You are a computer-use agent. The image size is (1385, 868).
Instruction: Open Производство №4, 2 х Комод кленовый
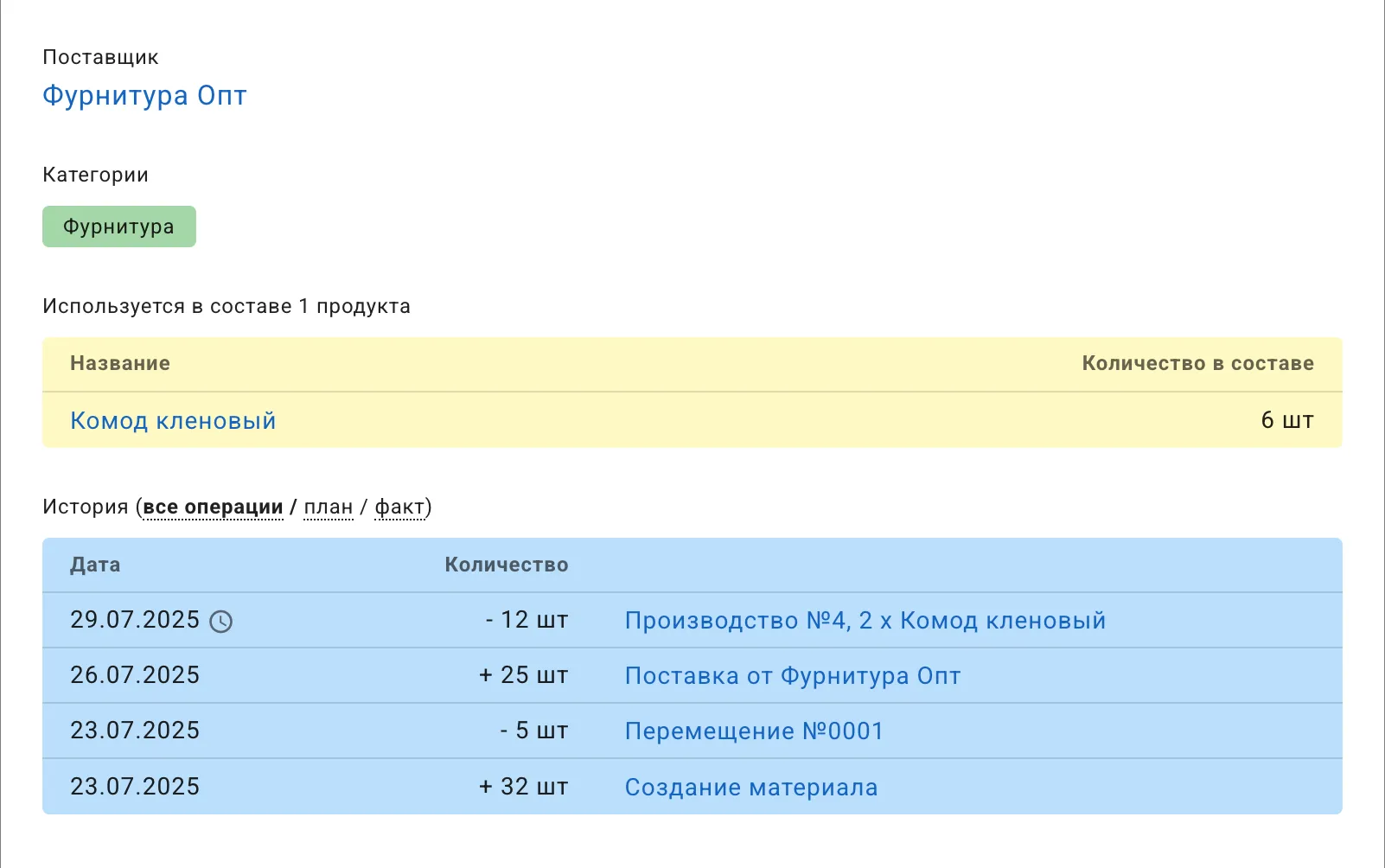click(865, 620)
